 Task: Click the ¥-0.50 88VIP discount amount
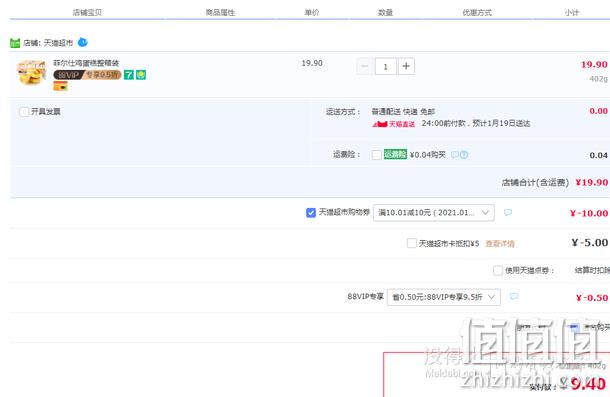click(x=592, y=298)
